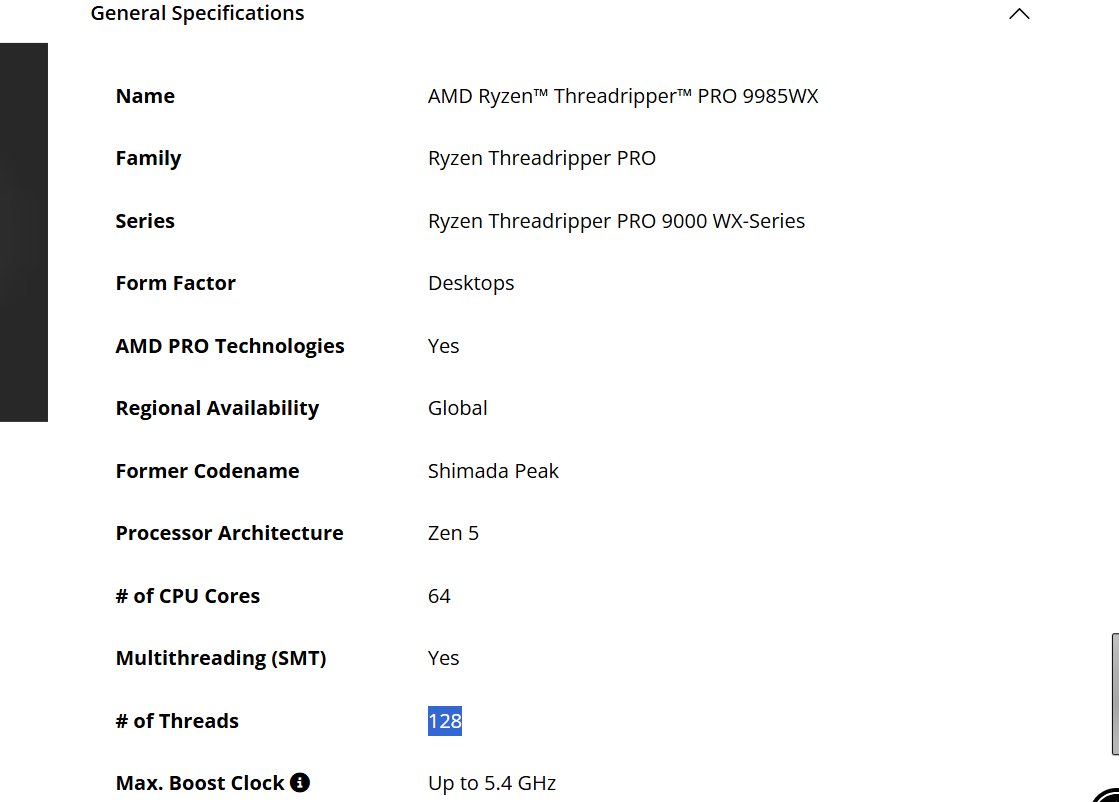Click the Zen 5 architecture value

pos(453,533)
